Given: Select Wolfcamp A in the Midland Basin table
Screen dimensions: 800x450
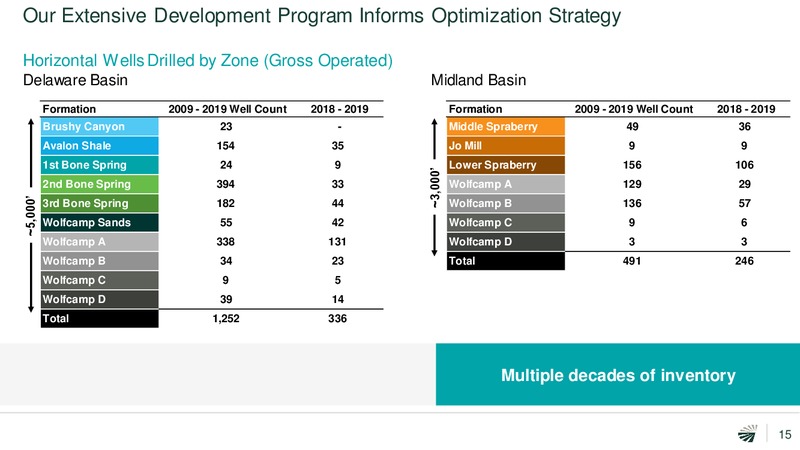Looking at the screenshot, I should click(506, 184).
